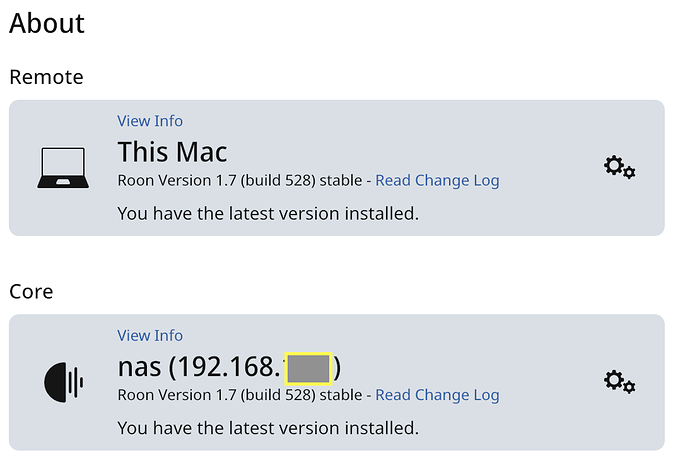Viewport: 690px width, 466px height.
Task: Read Change Log for nas Core
Action: [437, 395]
